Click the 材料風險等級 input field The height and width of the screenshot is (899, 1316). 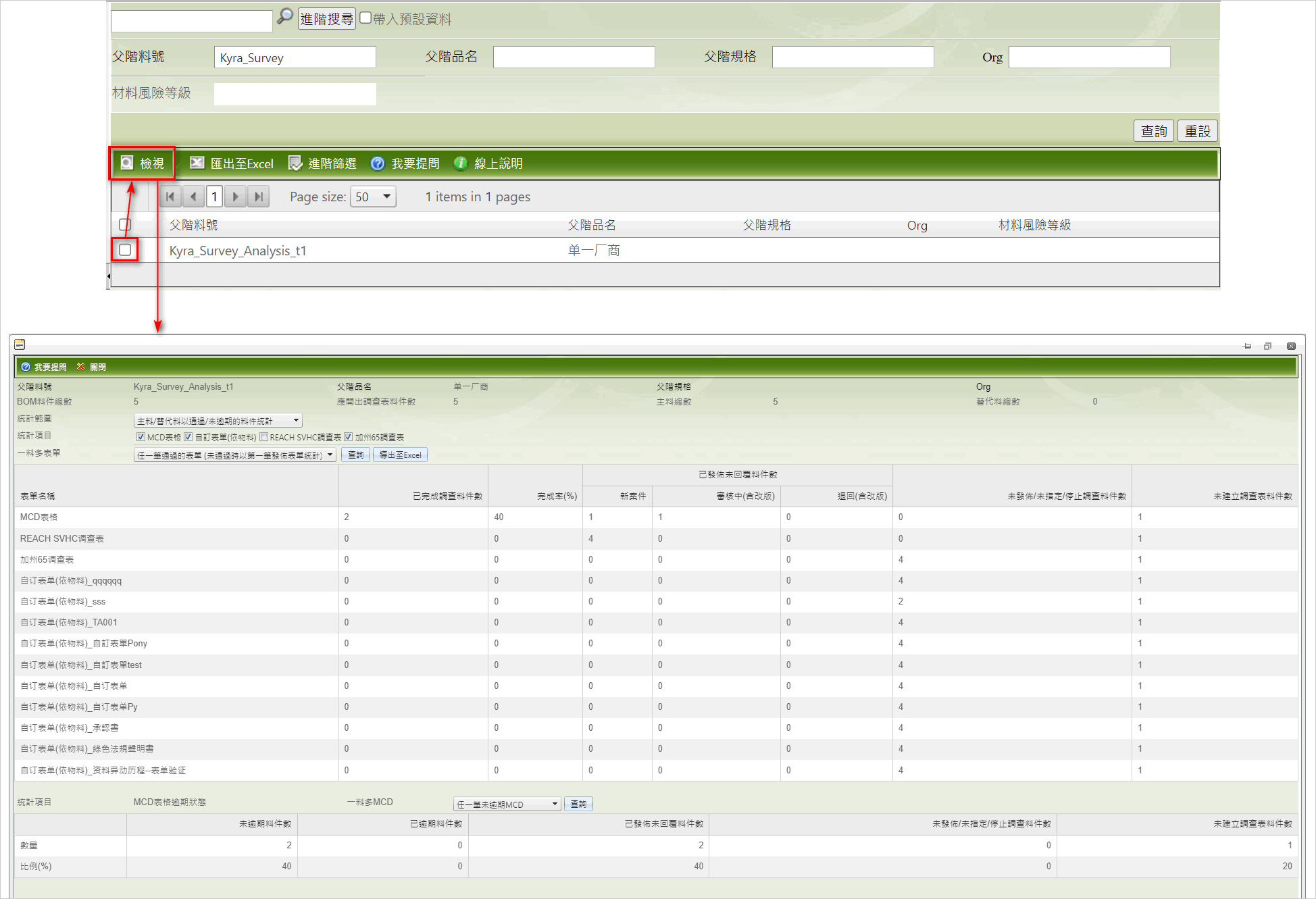click(295, 94)
